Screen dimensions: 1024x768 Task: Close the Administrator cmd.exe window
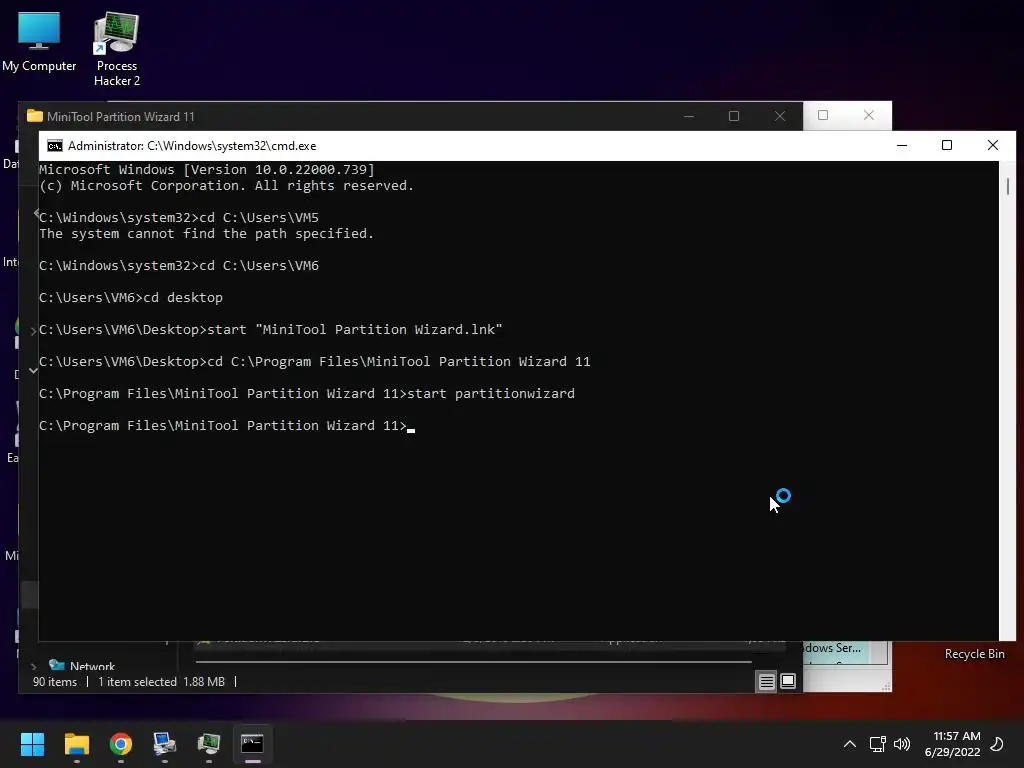[993, 146]
